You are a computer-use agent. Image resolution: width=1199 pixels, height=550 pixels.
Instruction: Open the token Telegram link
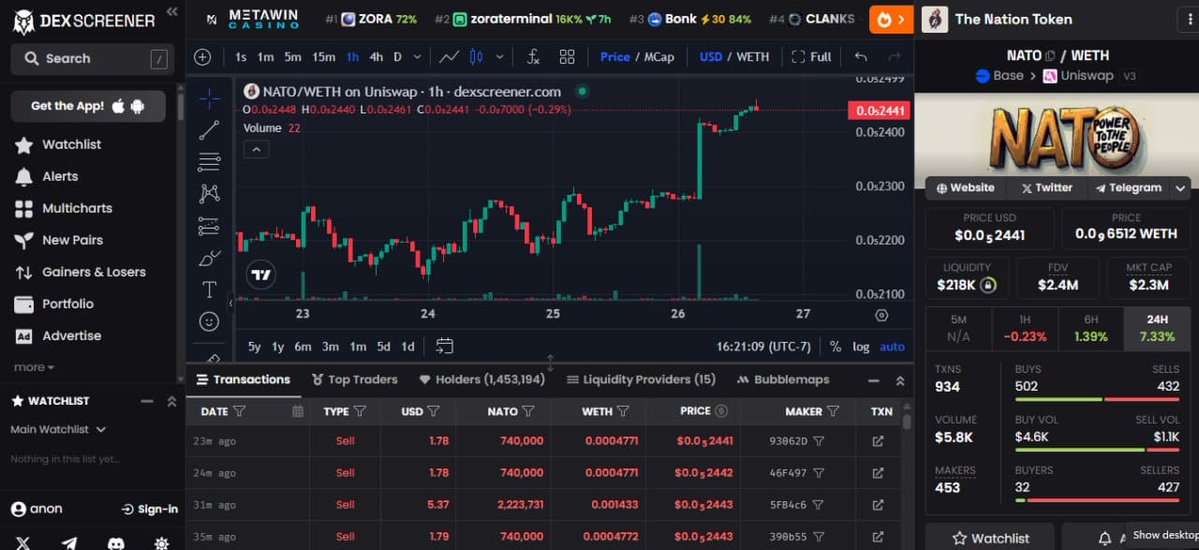tap(1128, 188)
